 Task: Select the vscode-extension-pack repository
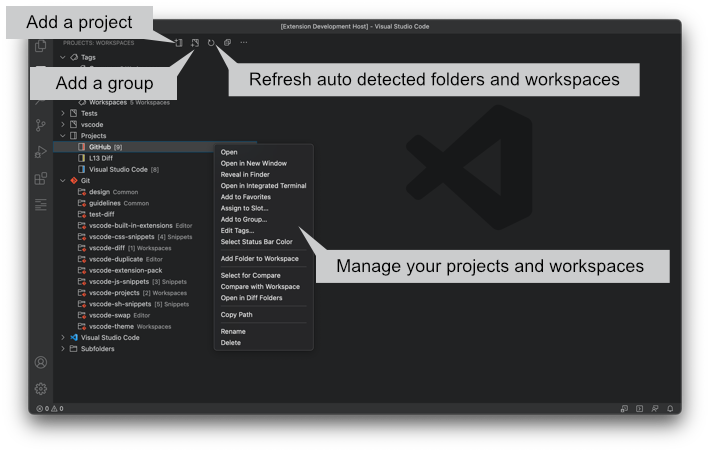(x=134, y=270)
